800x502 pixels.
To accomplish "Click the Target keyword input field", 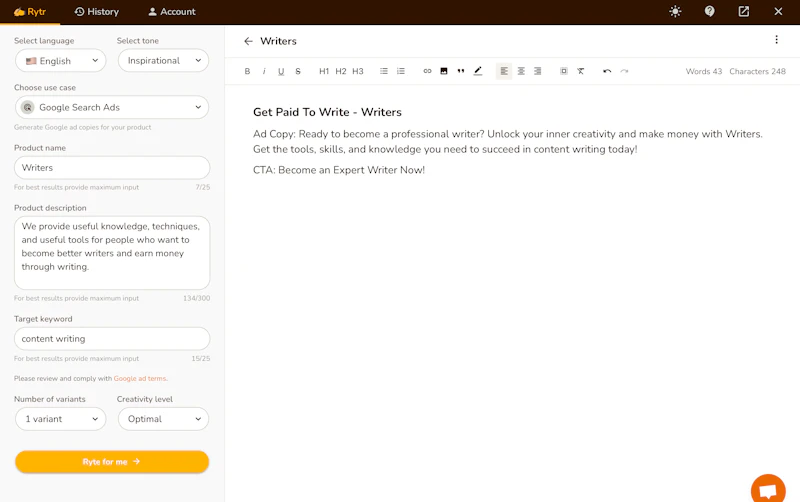I will [x=112, y=339].
